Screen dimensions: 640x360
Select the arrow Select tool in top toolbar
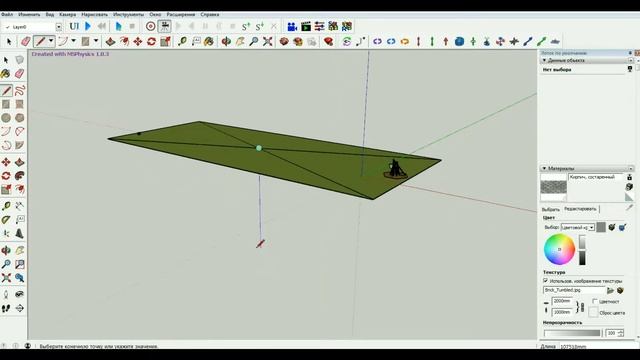[9, 42]
